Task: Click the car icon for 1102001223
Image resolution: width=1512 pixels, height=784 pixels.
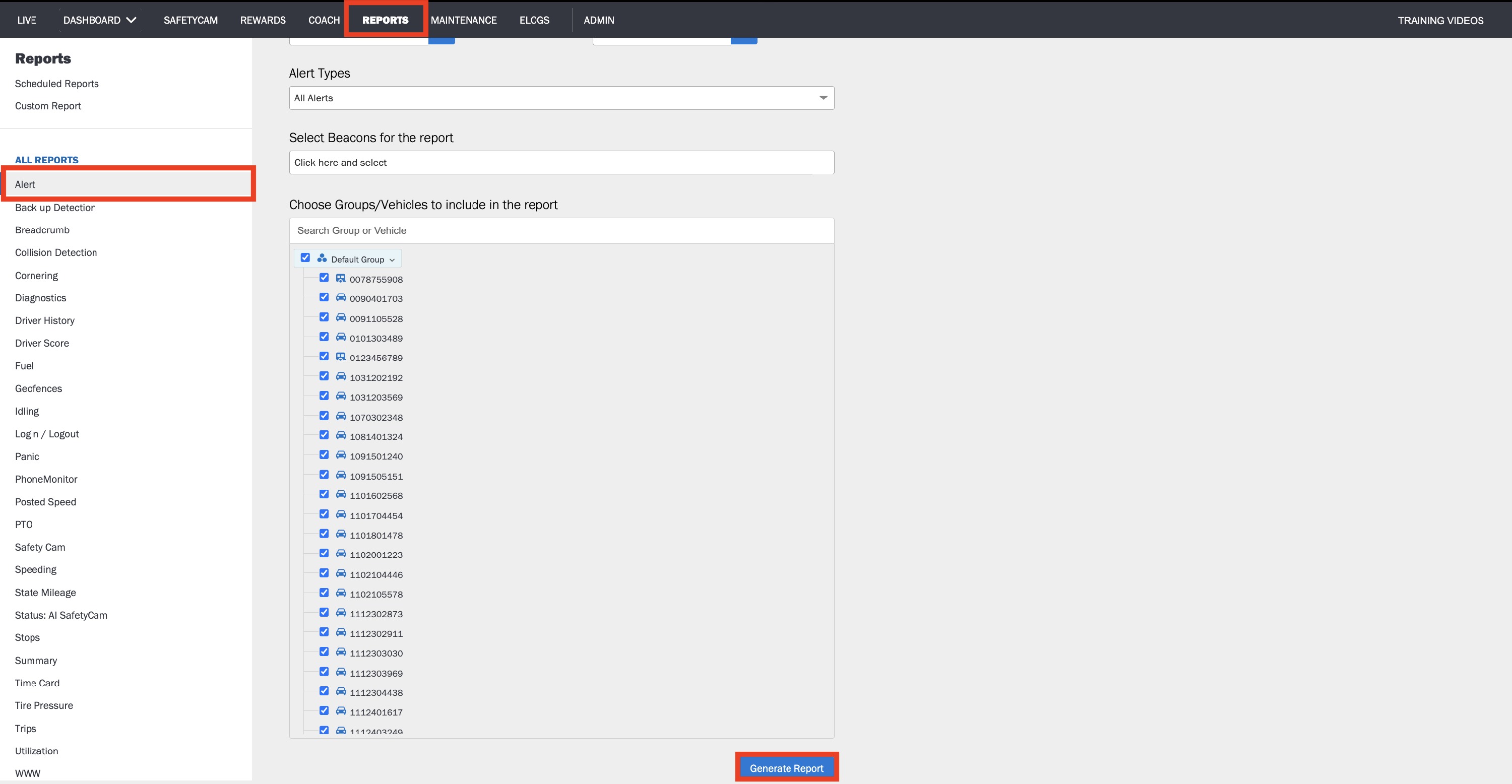Action: click(x=340, y=553)
